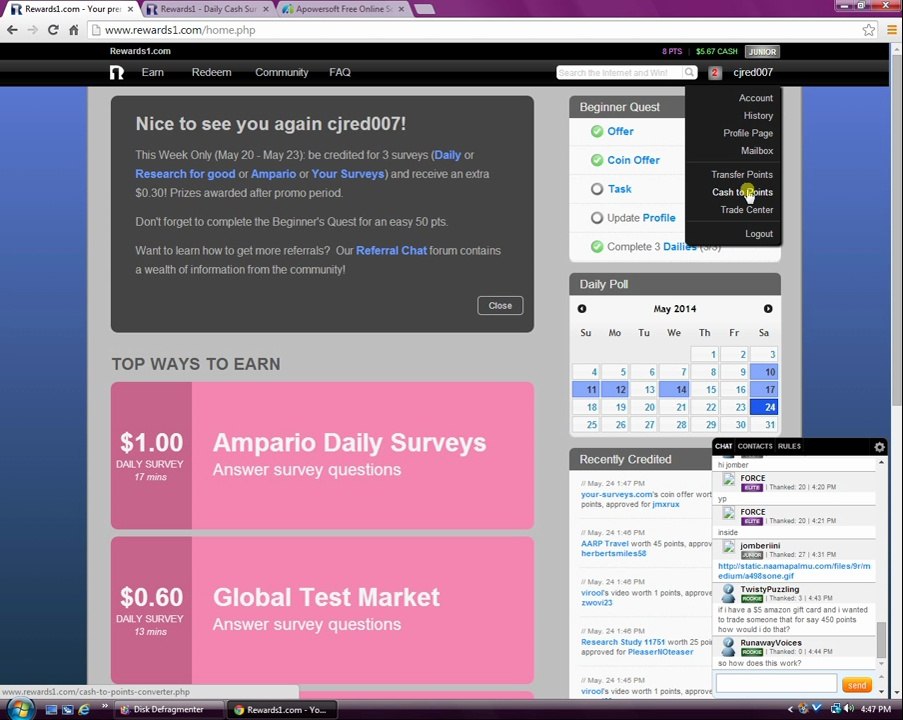Select History from user menu

(758, 116)
